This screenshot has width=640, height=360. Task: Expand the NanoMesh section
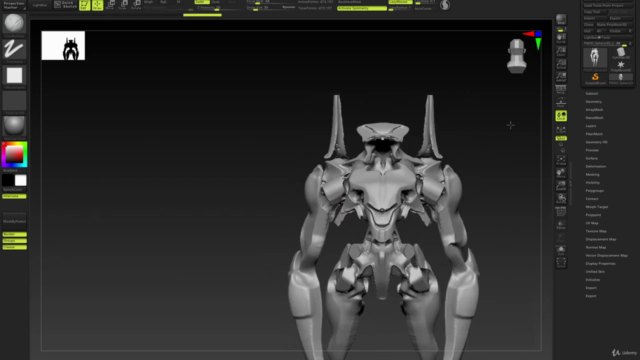point(594,118)
